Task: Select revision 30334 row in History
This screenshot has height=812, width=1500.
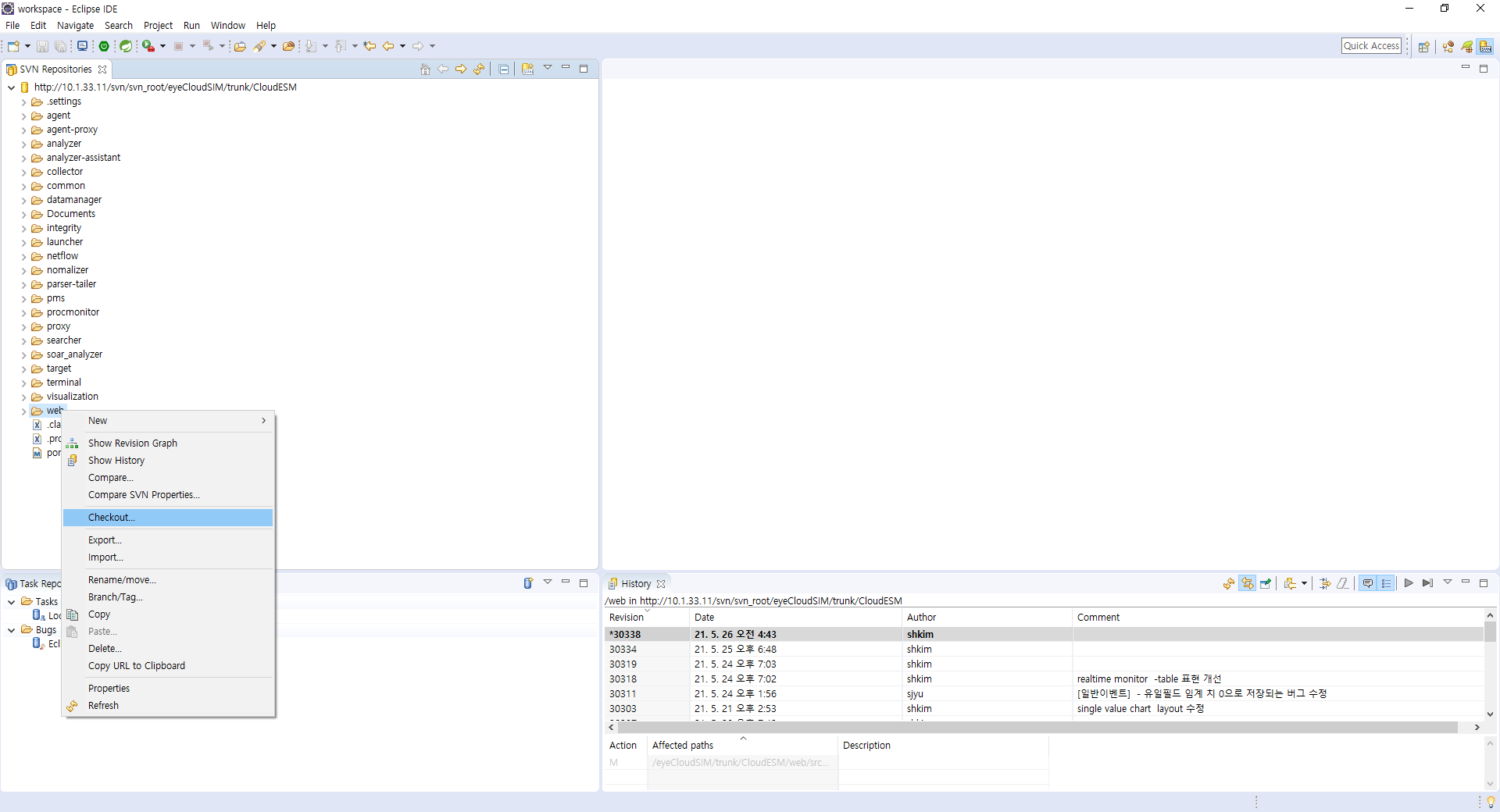Action: [1045, 650]
